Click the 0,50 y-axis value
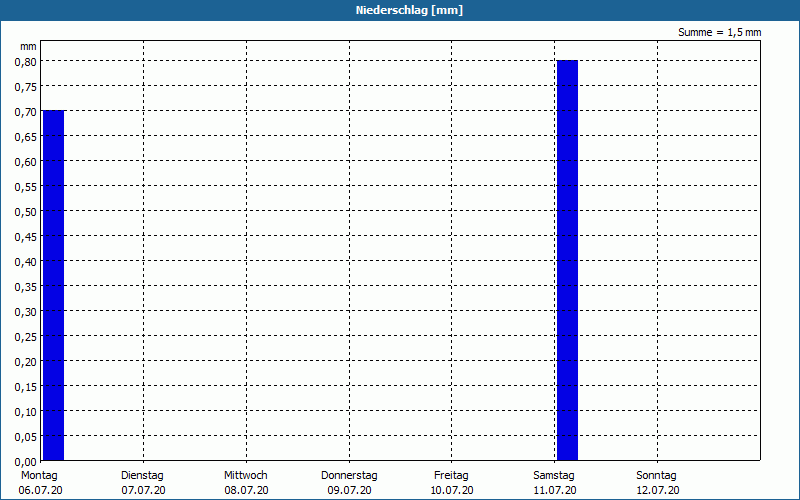The width and height of the screenshot is (800, 500). 26,212
